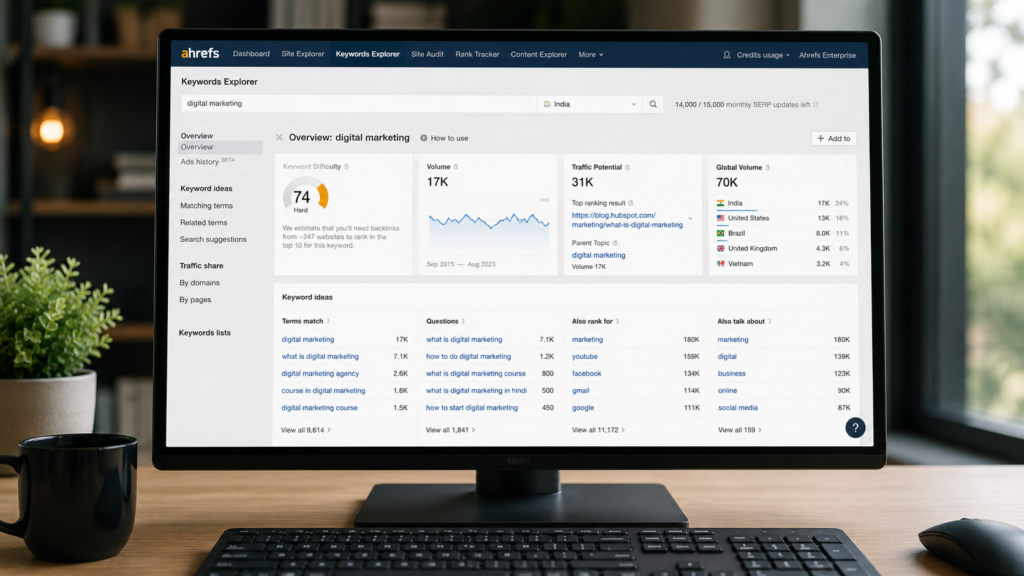Click the Global Volume info icon
Viewport: 1024px width, 576px height.
point(767,168)
